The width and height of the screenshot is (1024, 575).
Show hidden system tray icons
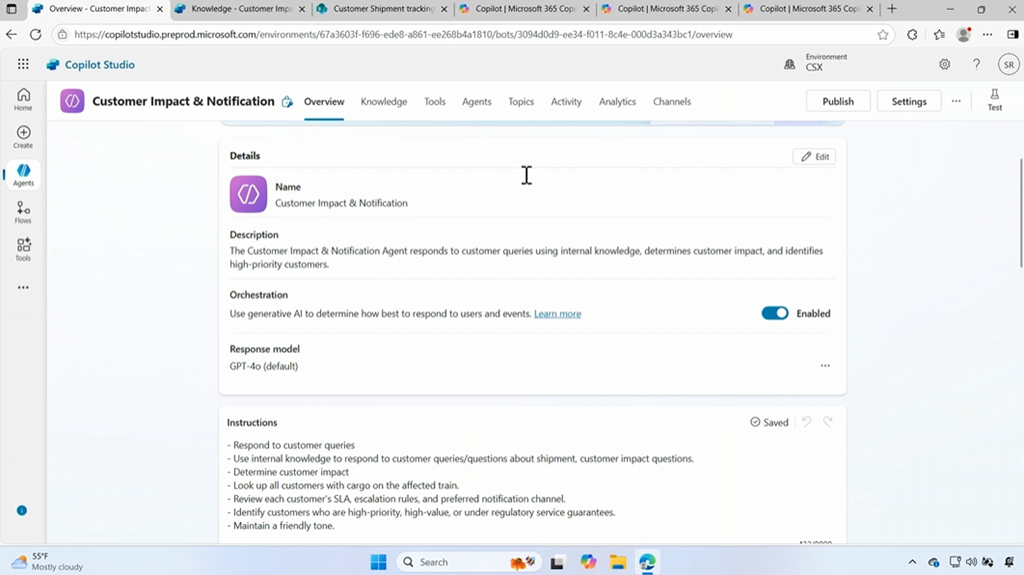[x=912, y=562]
